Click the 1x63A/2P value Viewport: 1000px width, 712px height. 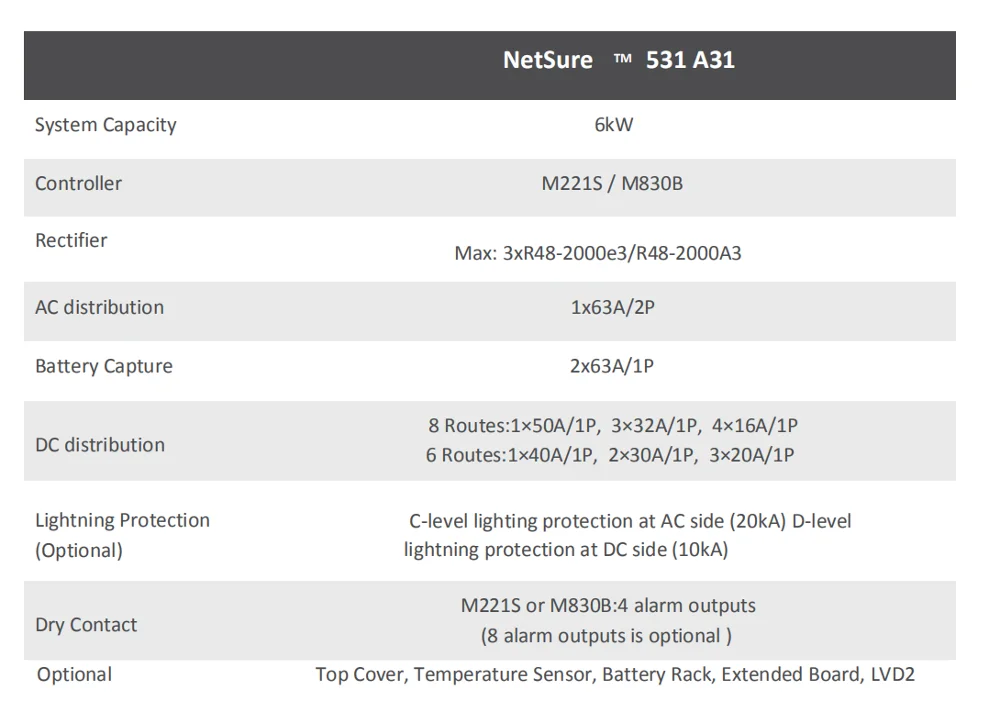point(612,307)
